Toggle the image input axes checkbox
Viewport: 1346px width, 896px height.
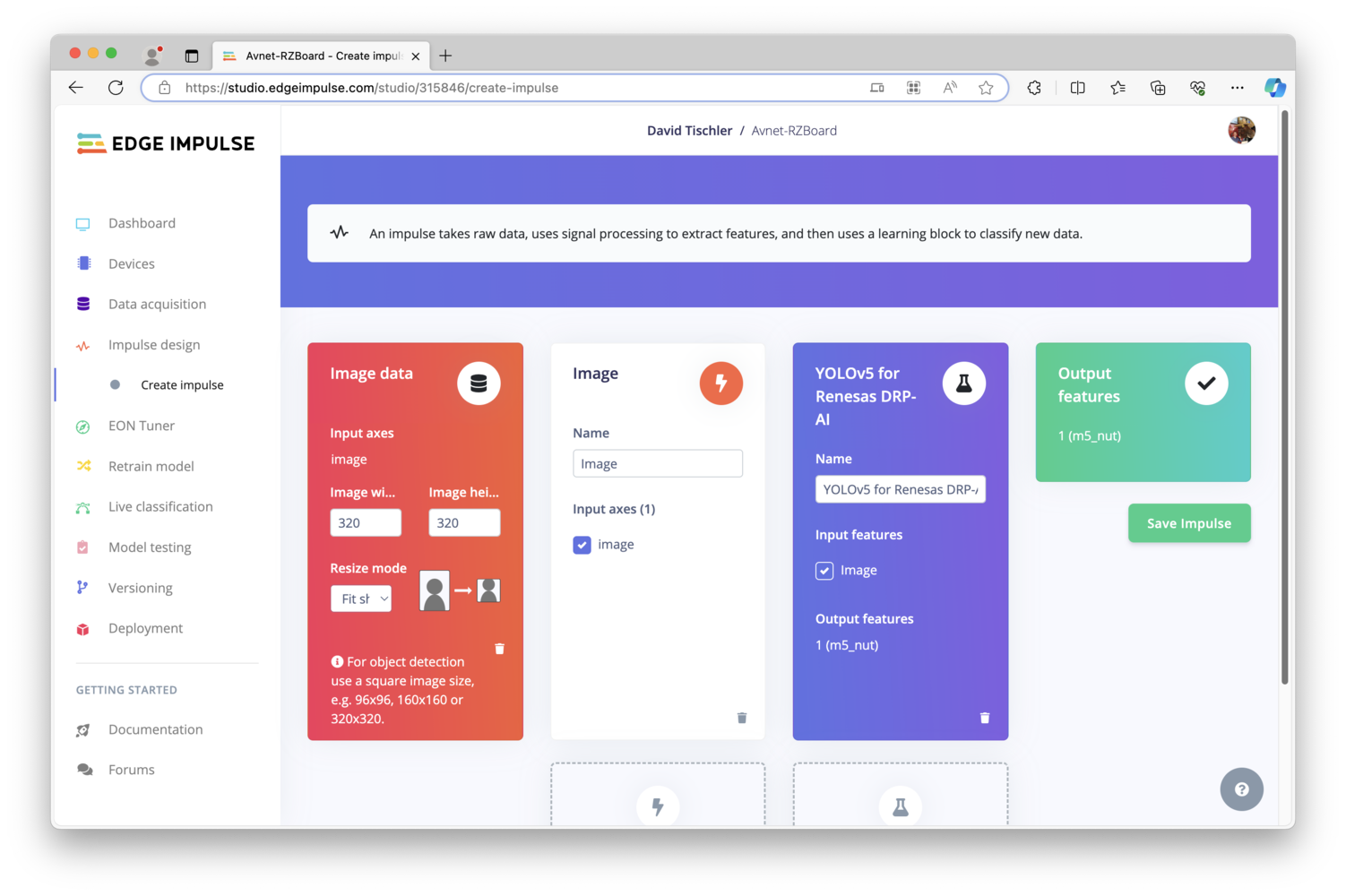[582, 545]
